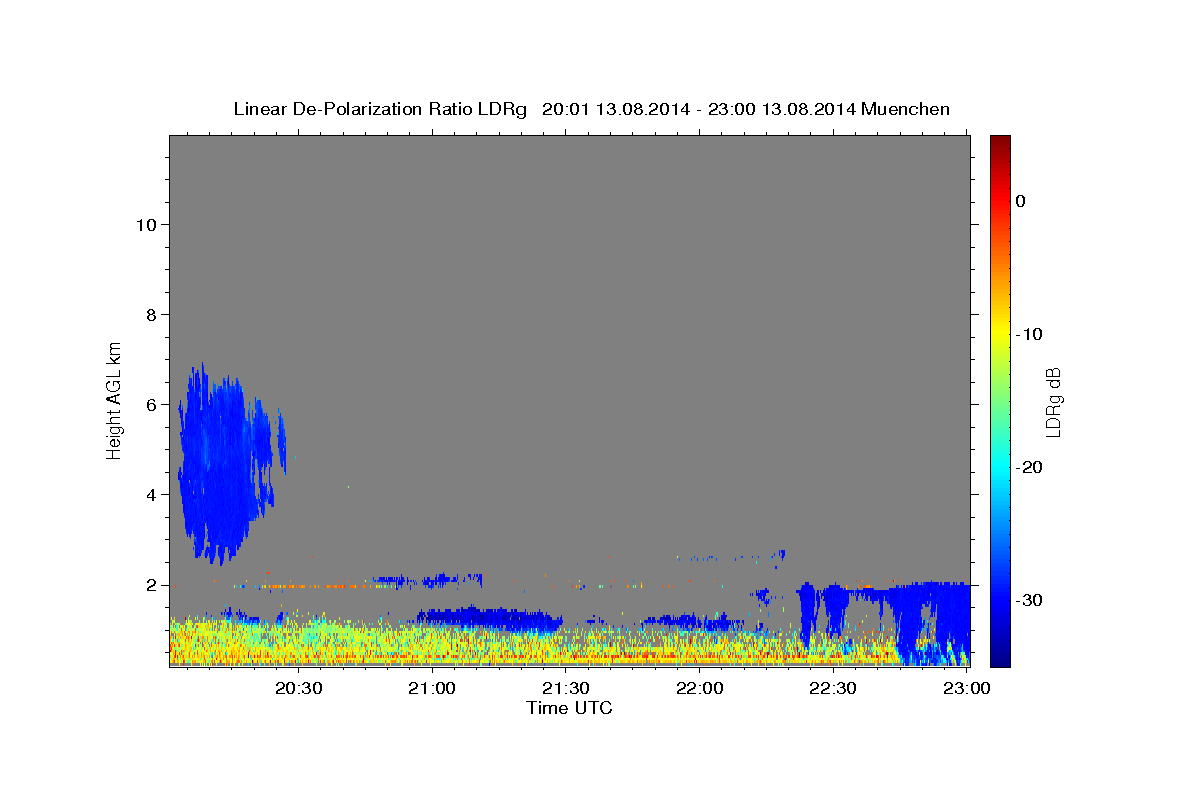Click the 21:00 time tick label
Screen dimensions: 1200x800
[x=432, y=689]
